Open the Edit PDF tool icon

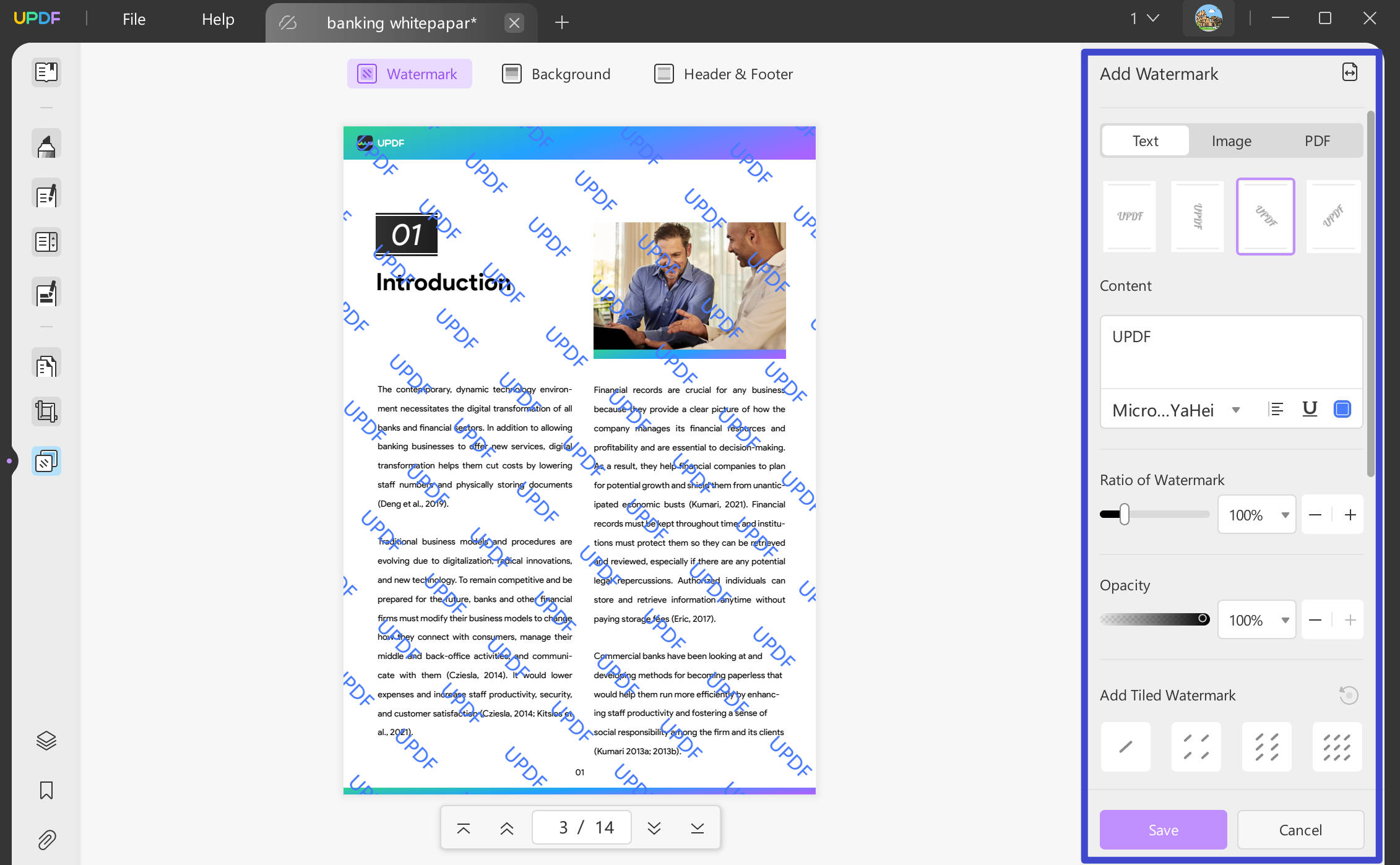[x=46, y=194]
